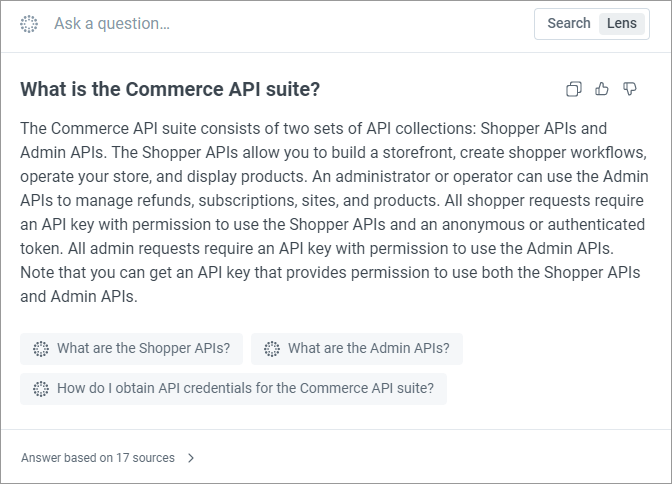672x484 pixels.
Task: Open 'Answer based on 17 sources' link
Action: click(98, 458)
